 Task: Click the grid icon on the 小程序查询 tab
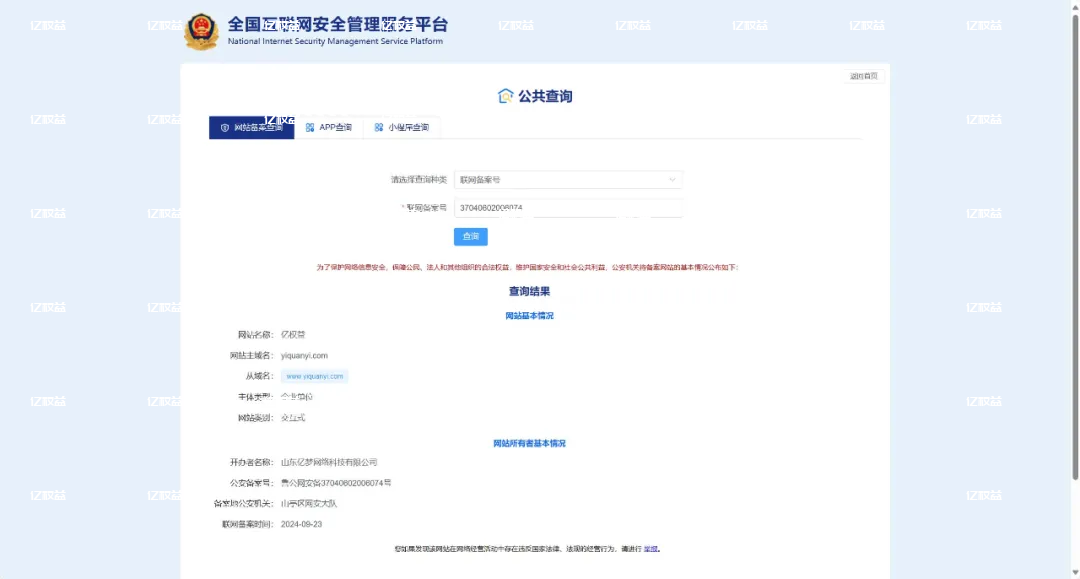click(377, 127)
